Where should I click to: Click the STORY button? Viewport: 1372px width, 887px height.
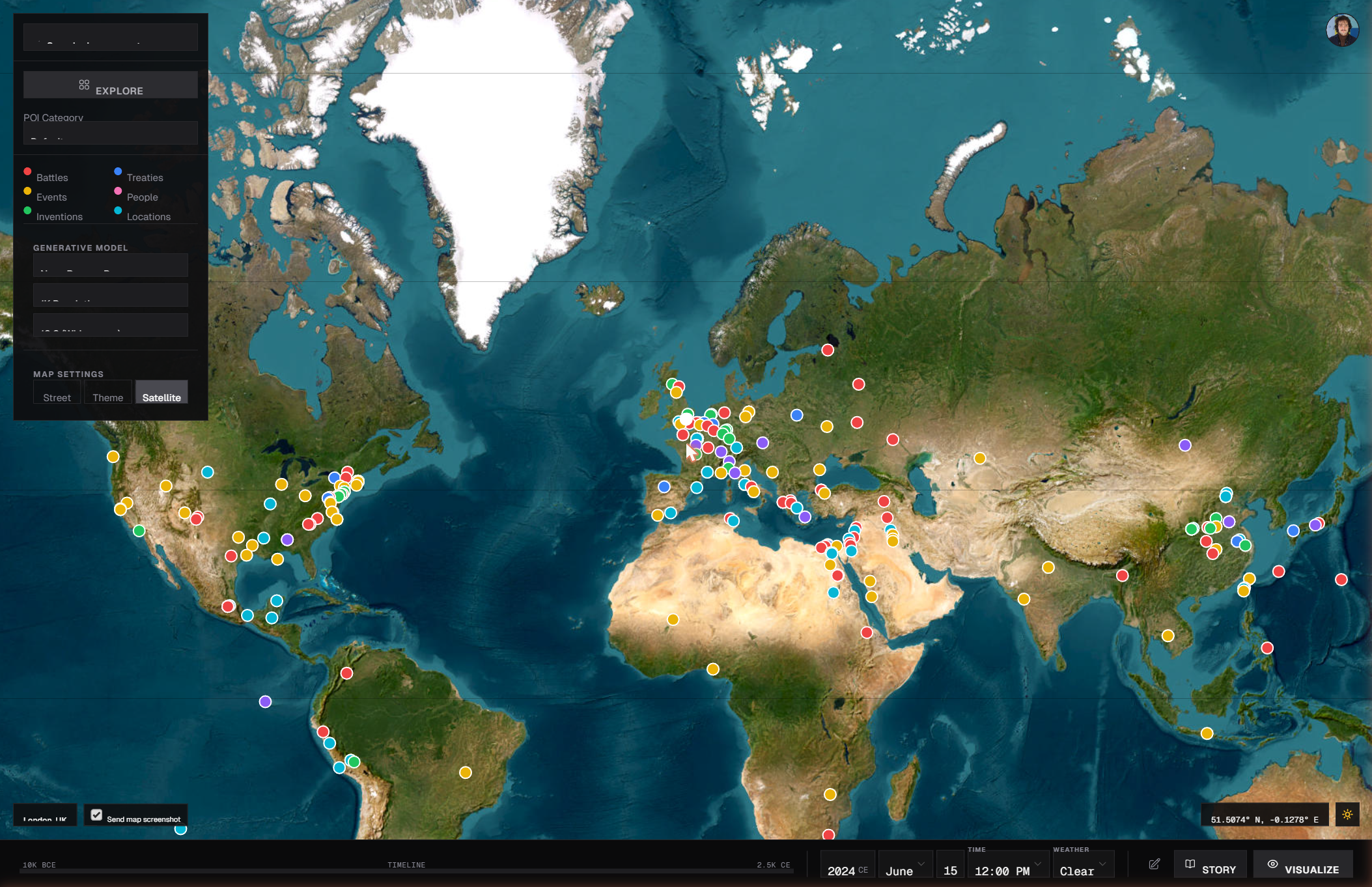click(x=1211, y=865)
